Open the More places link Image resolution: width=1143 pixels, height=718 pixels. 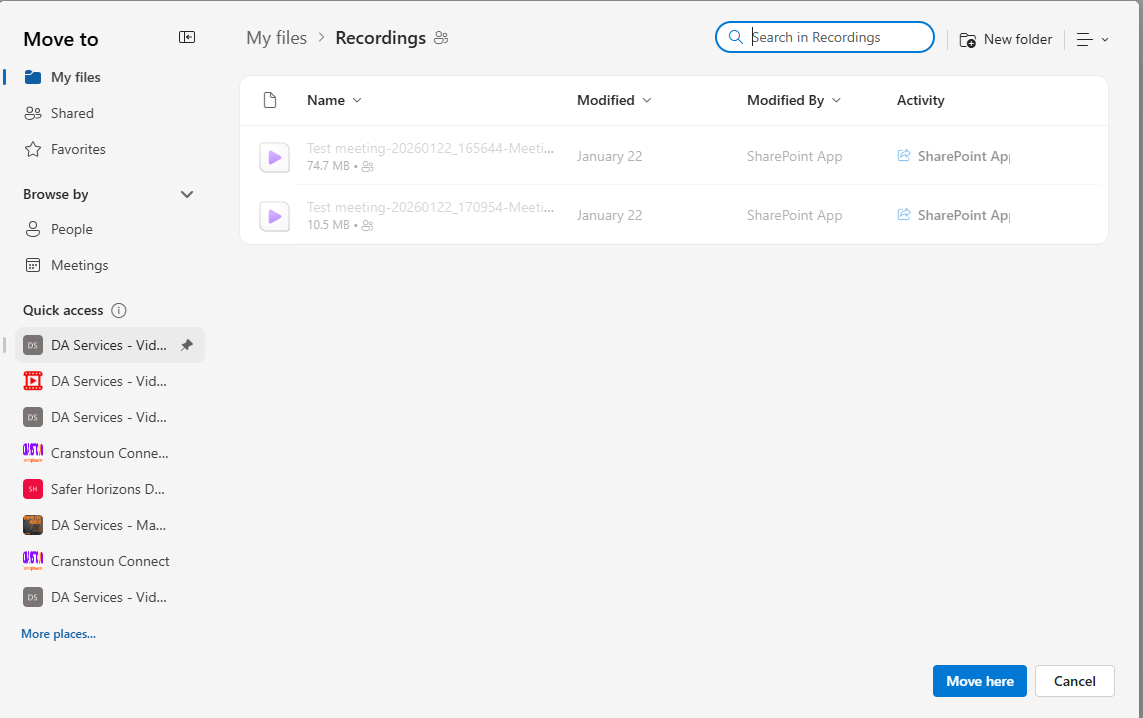(x=58, y=634)
